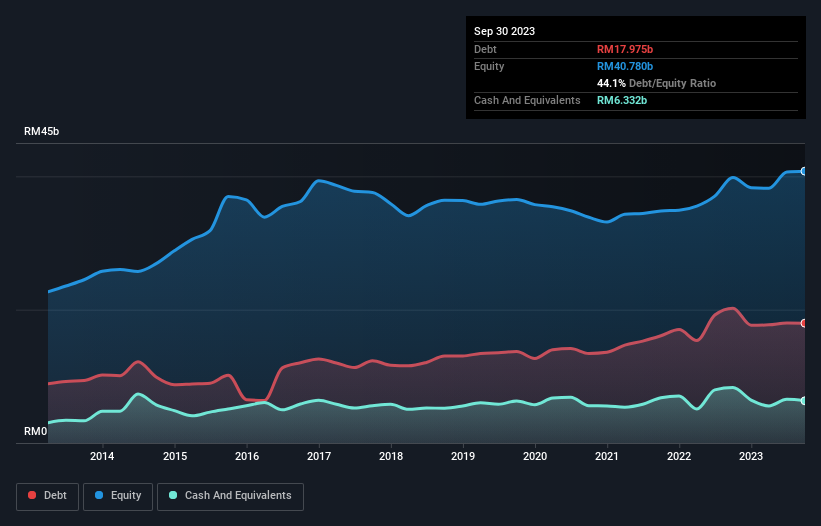Click the Debt label in tooltip
This screenshot has width=821, height=526.
pyautogui.click(x=485, y=49)
